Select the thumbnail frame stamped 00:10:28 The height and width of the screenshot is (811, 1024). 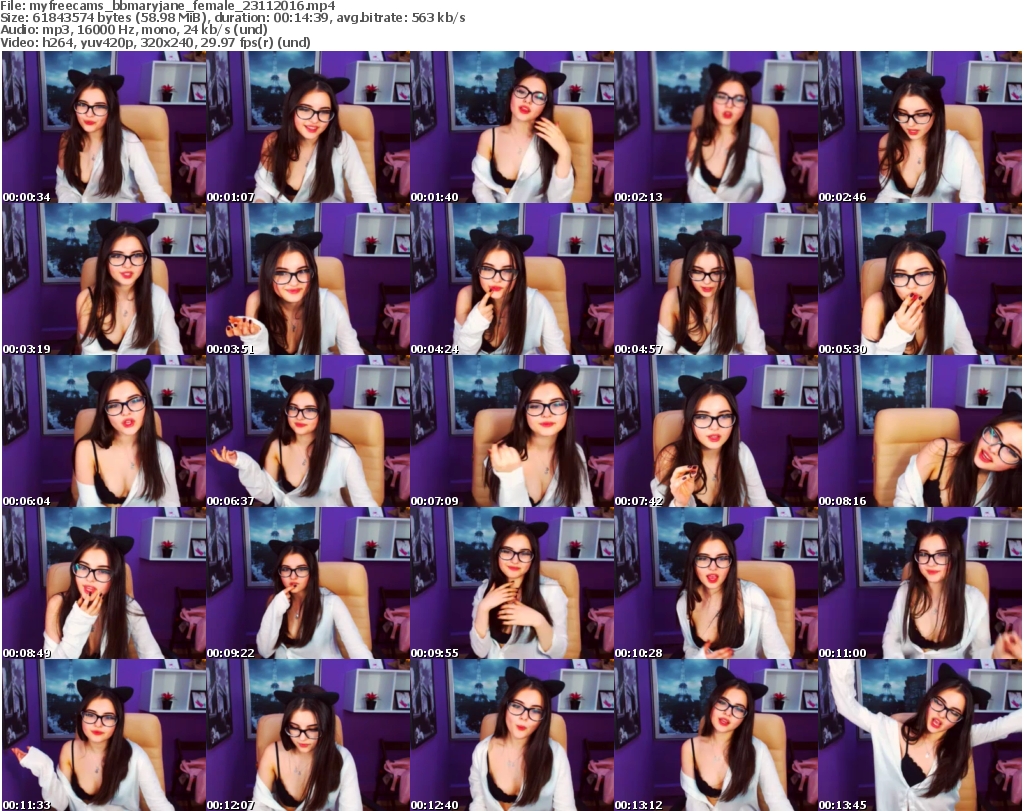click(716, 584)
